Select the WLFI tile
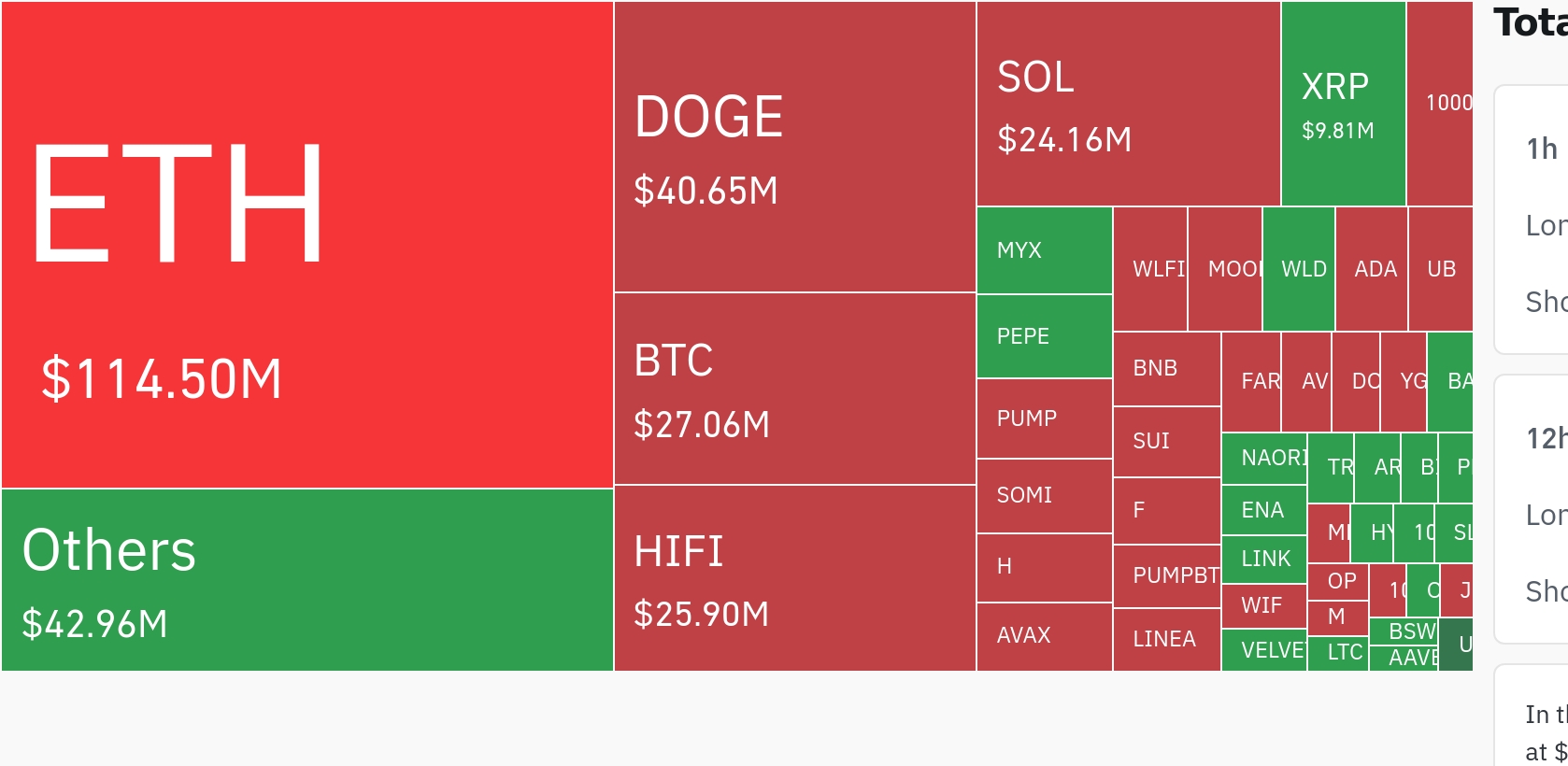The width and height of the screenshot is (1568, 766). (x=1150, y=269)
